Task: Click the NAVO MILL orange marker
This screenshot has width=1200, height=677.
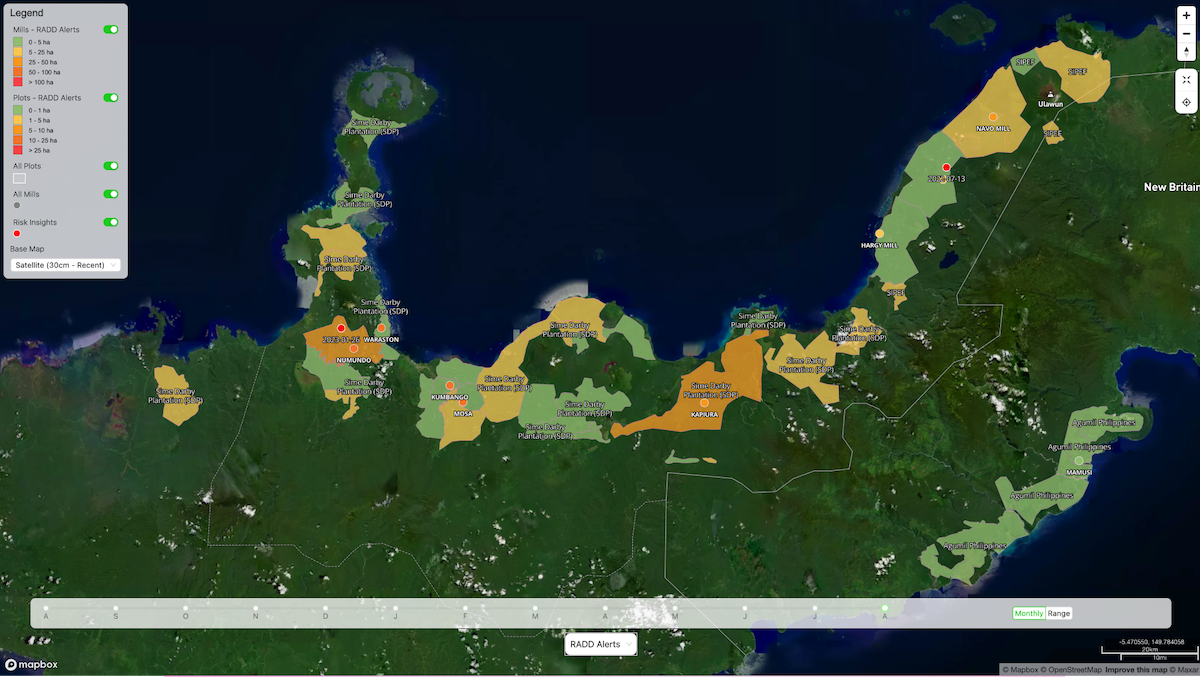Action: (993, 117)
